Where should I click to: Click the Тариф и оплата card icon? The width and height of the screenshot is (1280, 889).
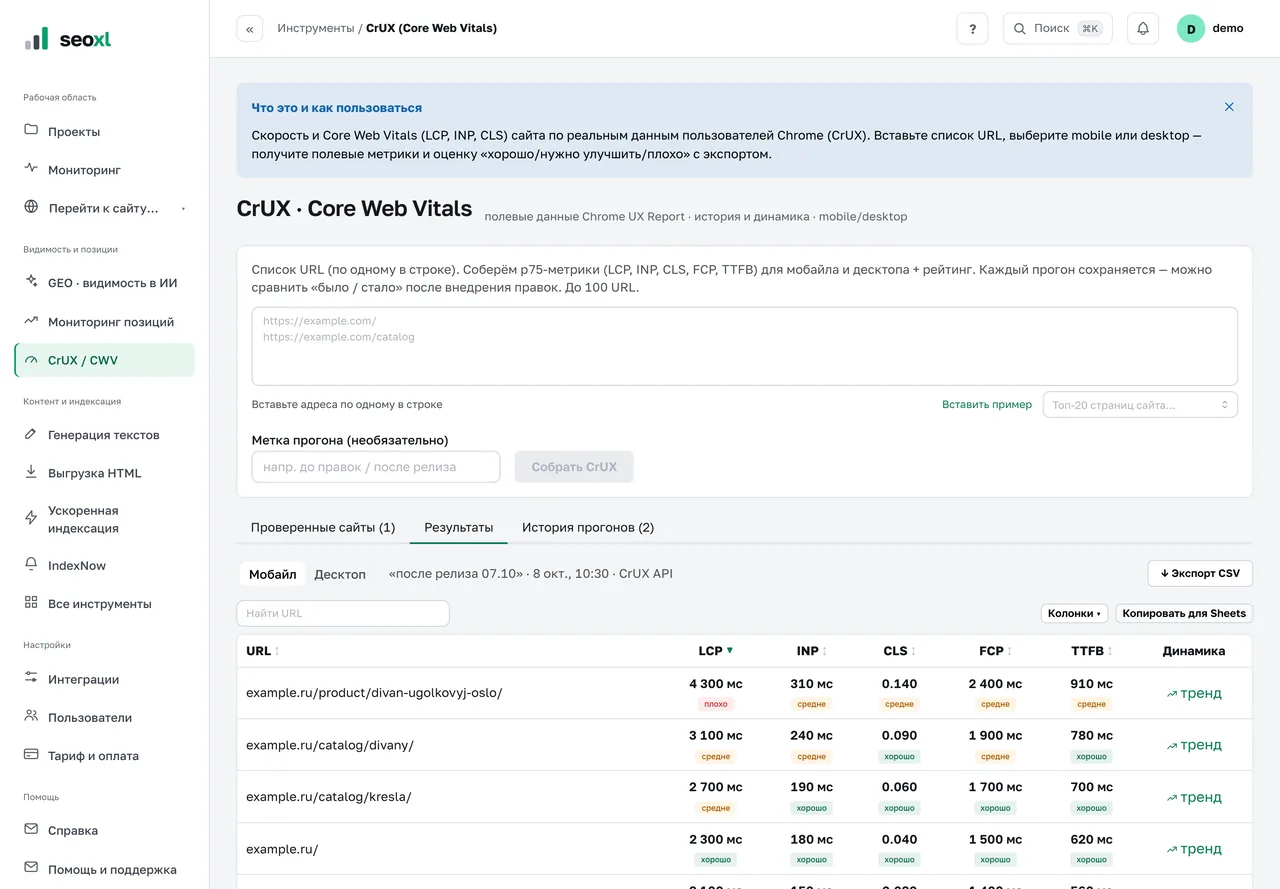click(31, 755)
